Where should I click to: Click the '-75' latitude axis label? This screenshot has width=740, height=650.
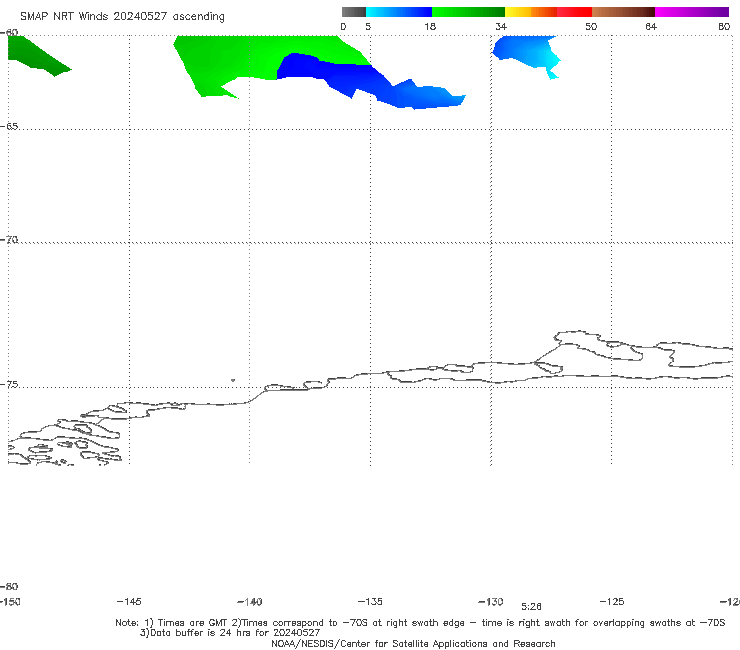(9, 384)
